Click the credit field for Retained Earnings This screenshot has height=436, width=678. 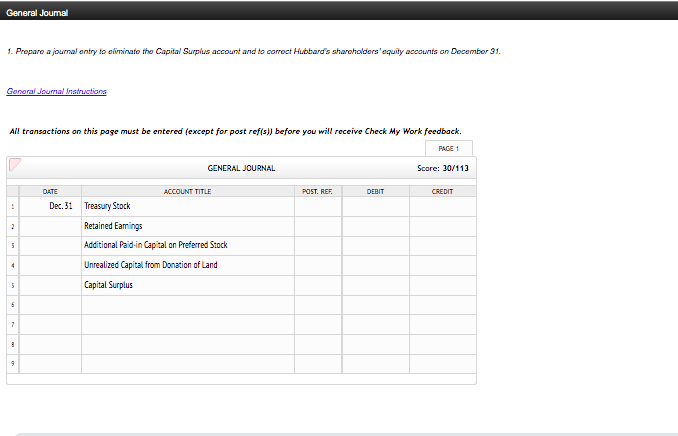coord(443,226)
